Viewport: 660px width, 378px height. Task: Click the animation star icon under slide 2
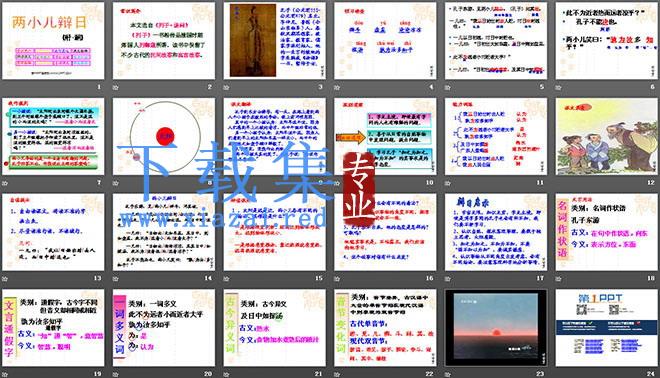click(116, 87)
